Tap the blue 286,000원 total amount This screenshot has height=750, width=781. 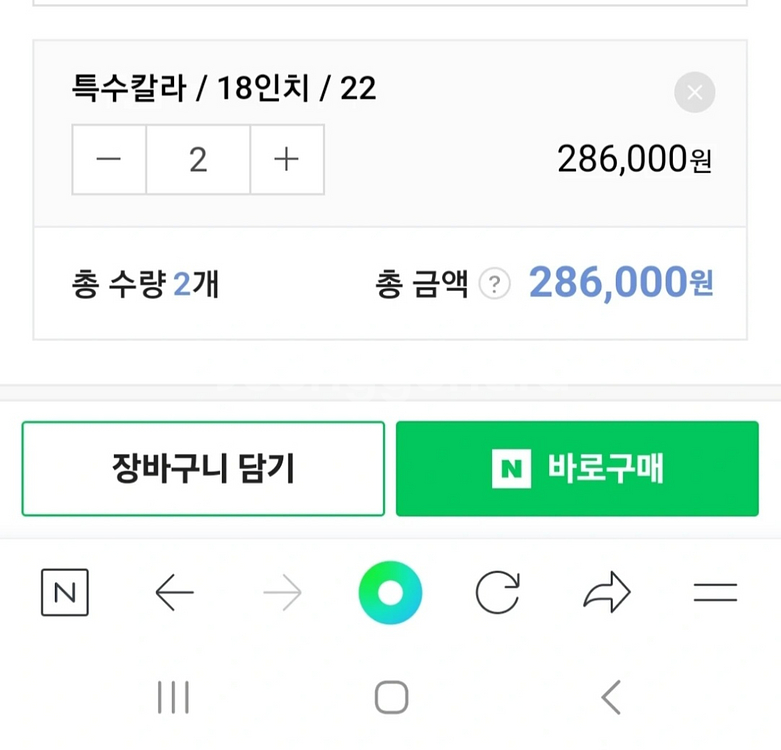(x=621, y=282)
